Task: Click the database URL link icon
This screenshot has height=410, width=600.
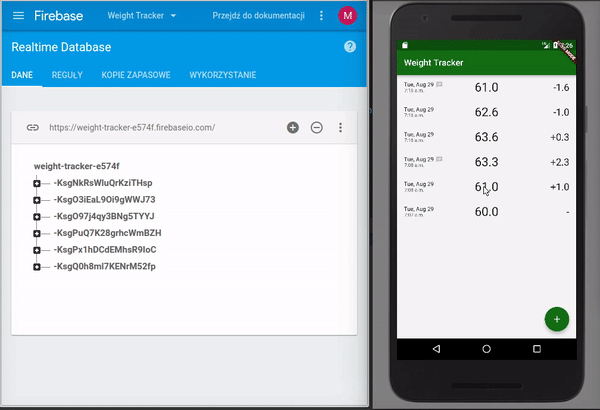Action: point(33,127)
